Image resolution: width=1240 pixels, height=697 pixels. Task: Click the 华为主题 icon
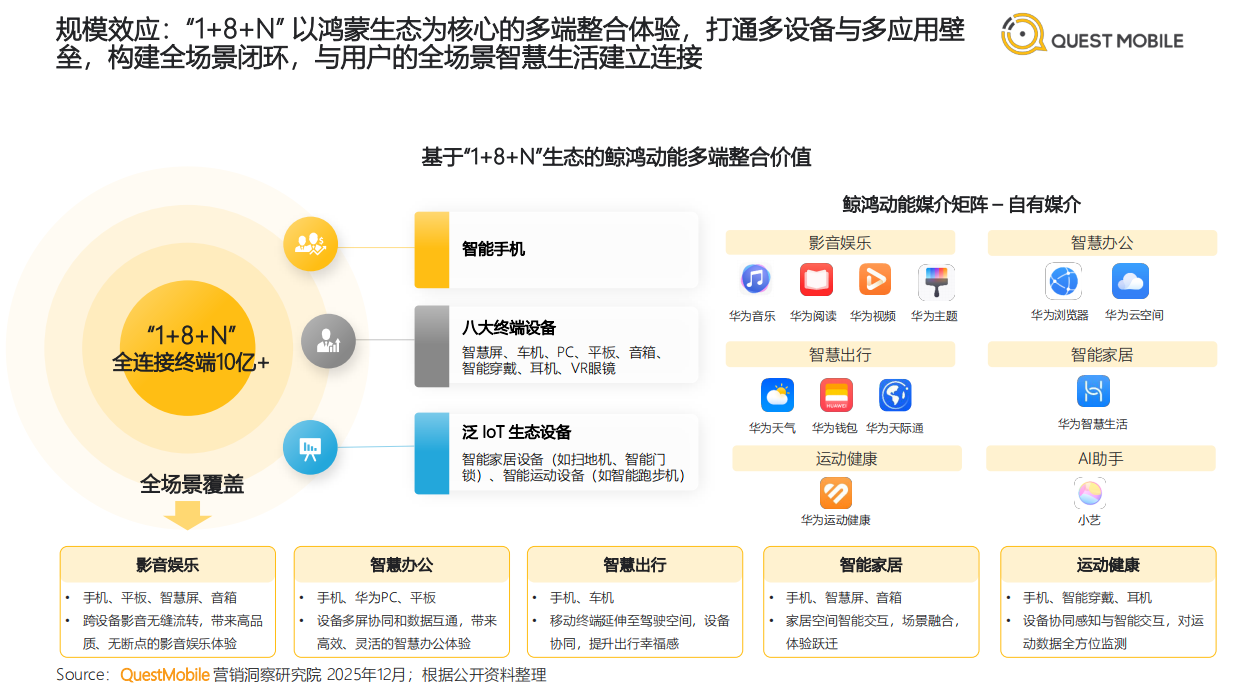tap(935, 281)
